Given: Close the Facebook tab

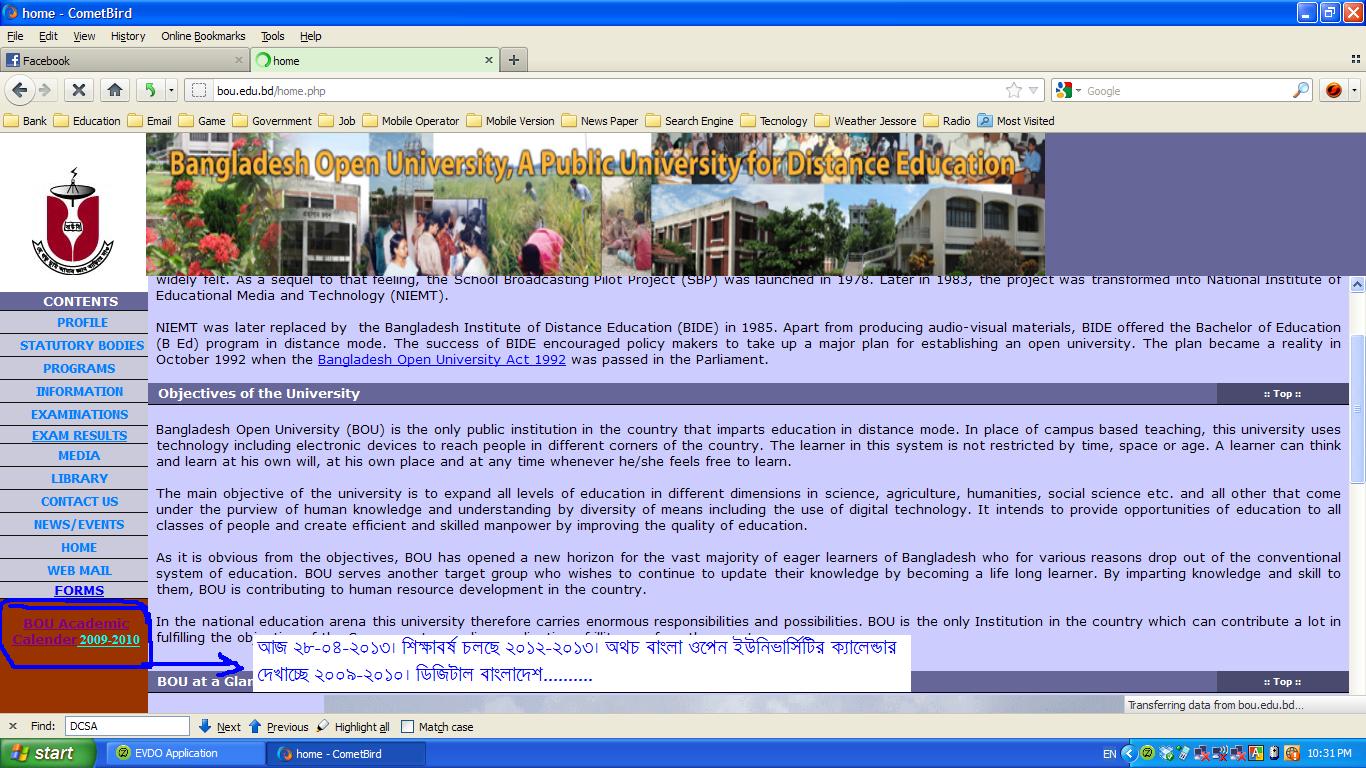Looking at the screenshot, I should point(237,60).
